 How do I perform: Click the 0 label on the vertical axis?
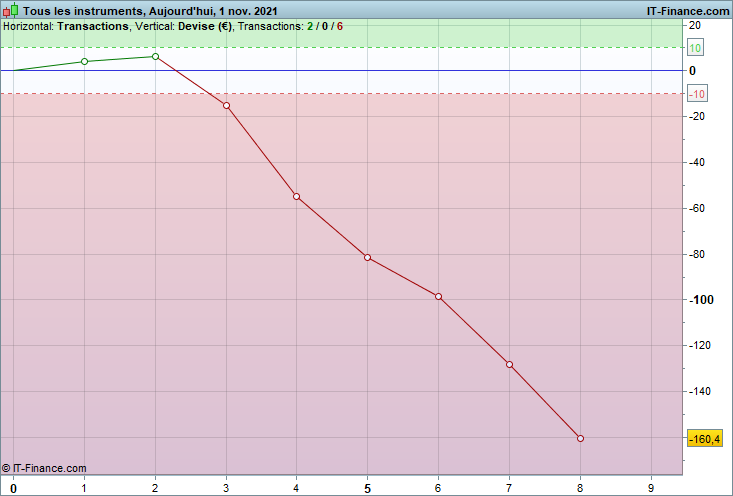tap(692, 71)
